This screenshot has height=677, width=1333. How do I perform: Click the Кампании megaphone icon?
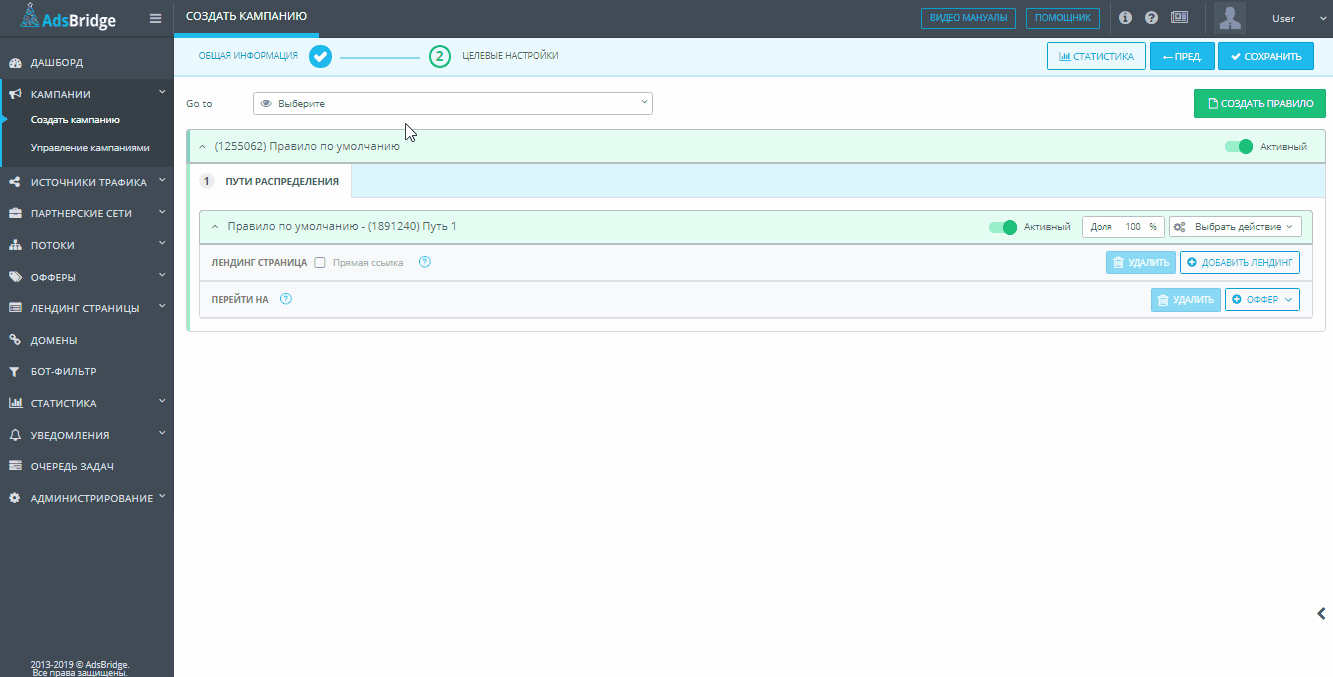tap(15, 94)
